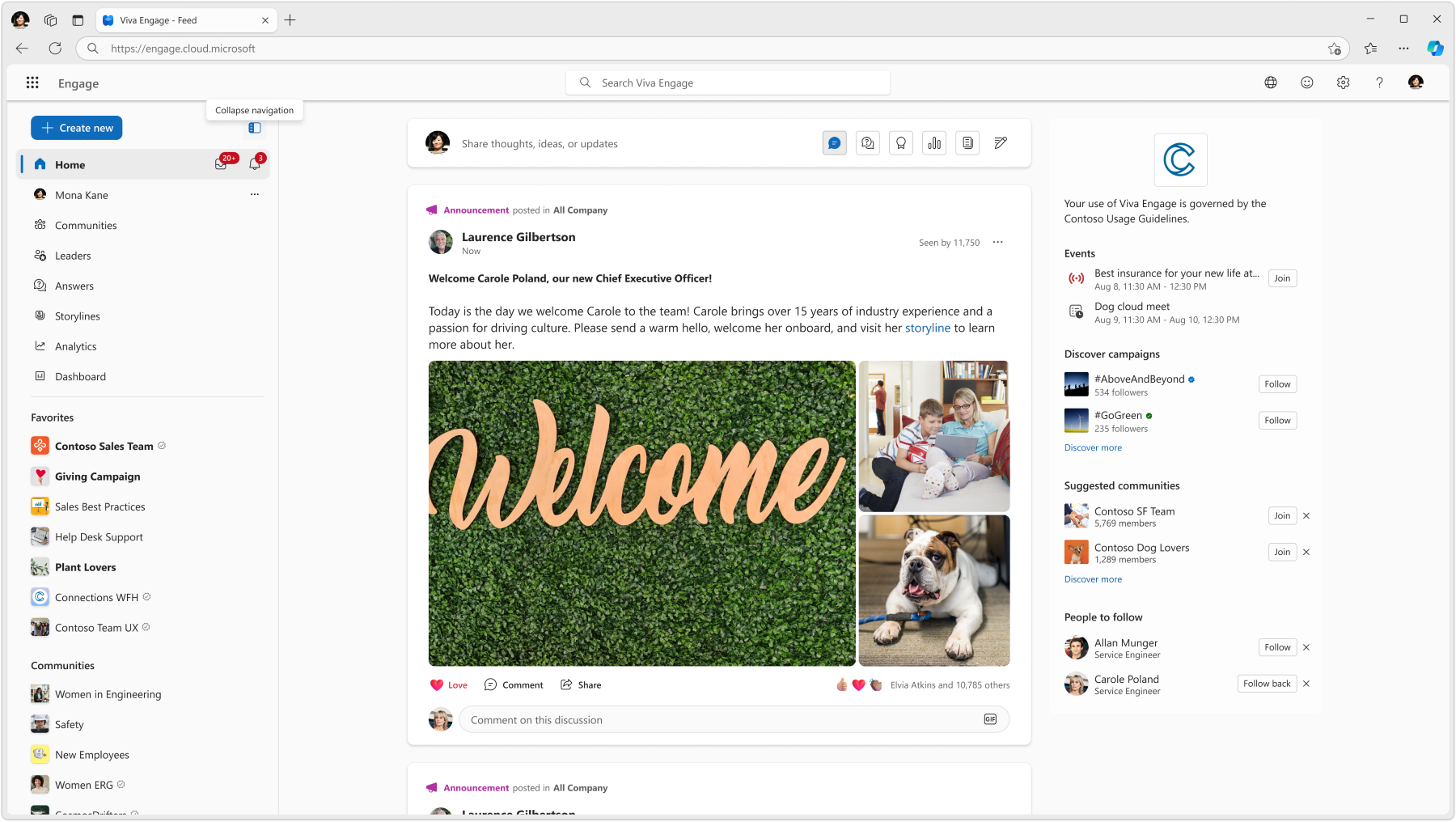Go to Home in the navigation
The image size is (1456, 822).
143,164
